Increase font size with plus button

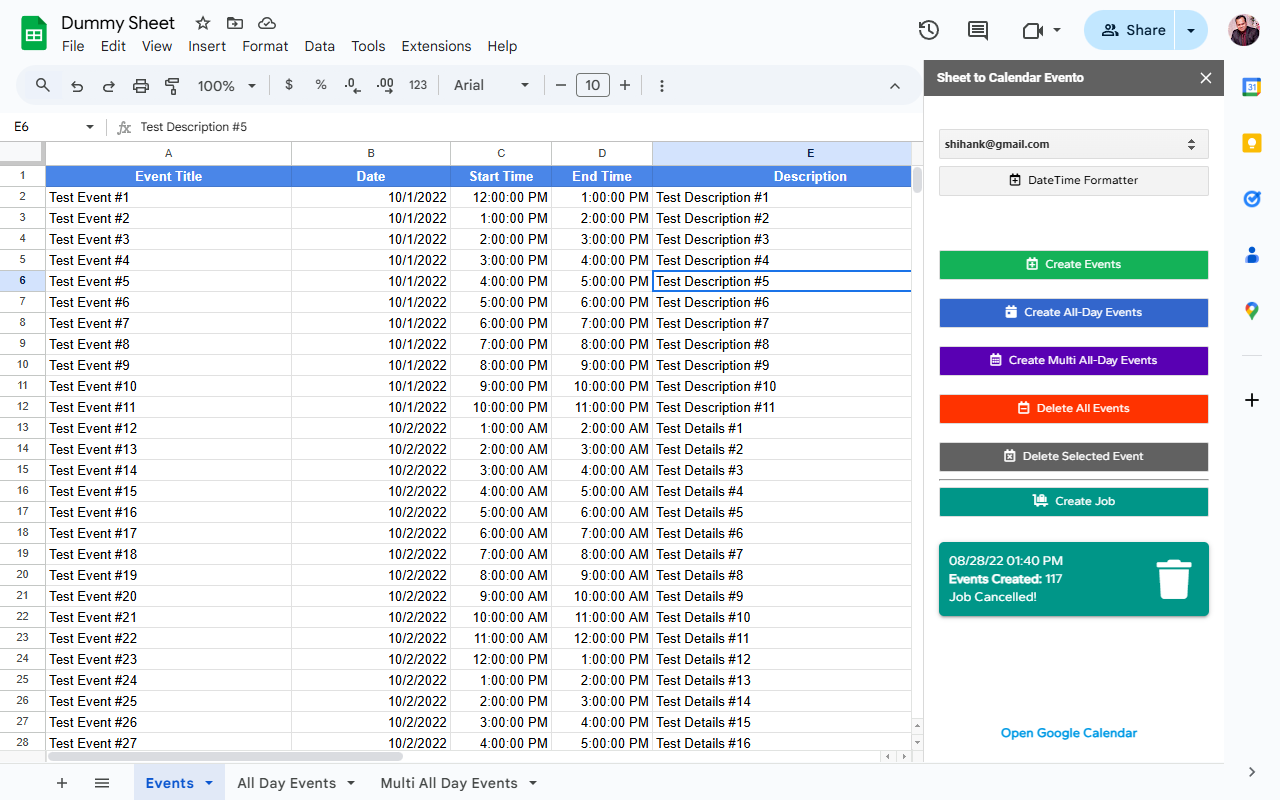pyautogui.click(x=625, y=86)
